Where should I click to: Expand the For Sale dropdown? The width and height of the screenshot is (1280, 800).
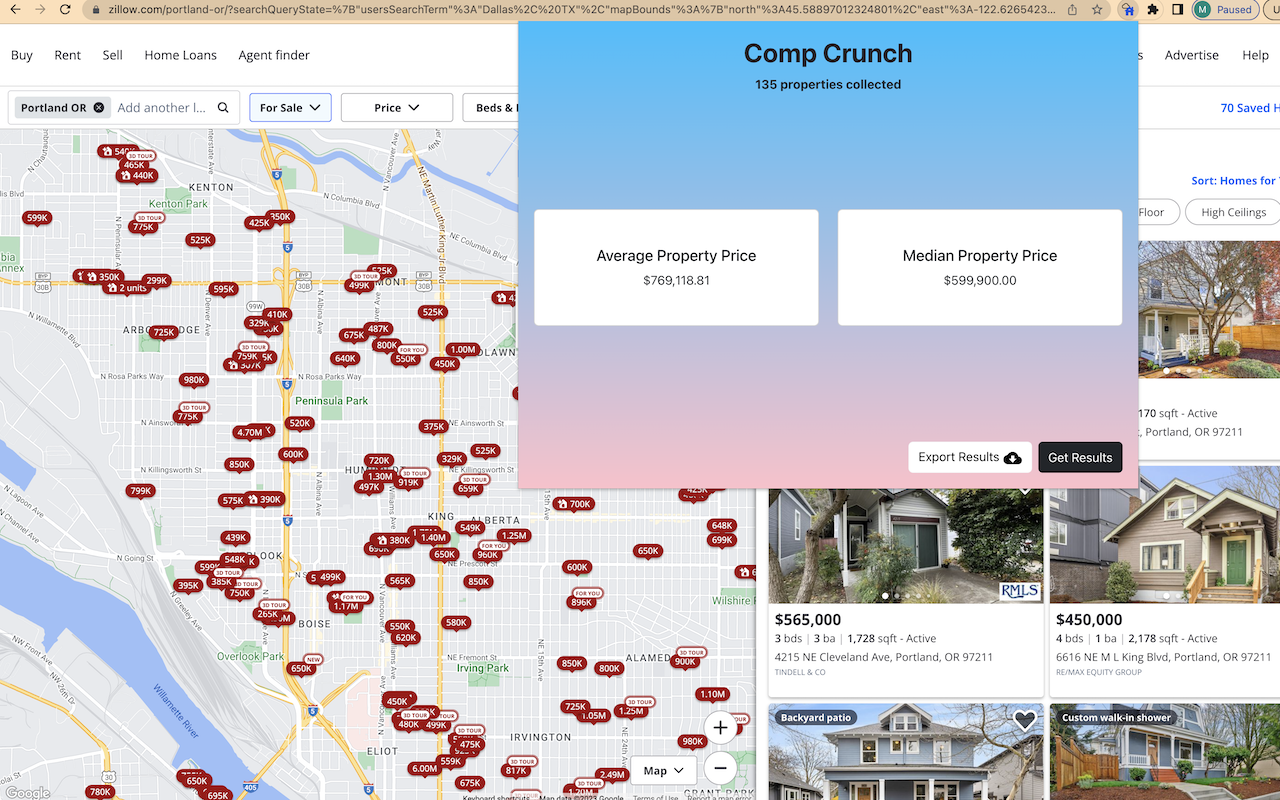point(290,108)
